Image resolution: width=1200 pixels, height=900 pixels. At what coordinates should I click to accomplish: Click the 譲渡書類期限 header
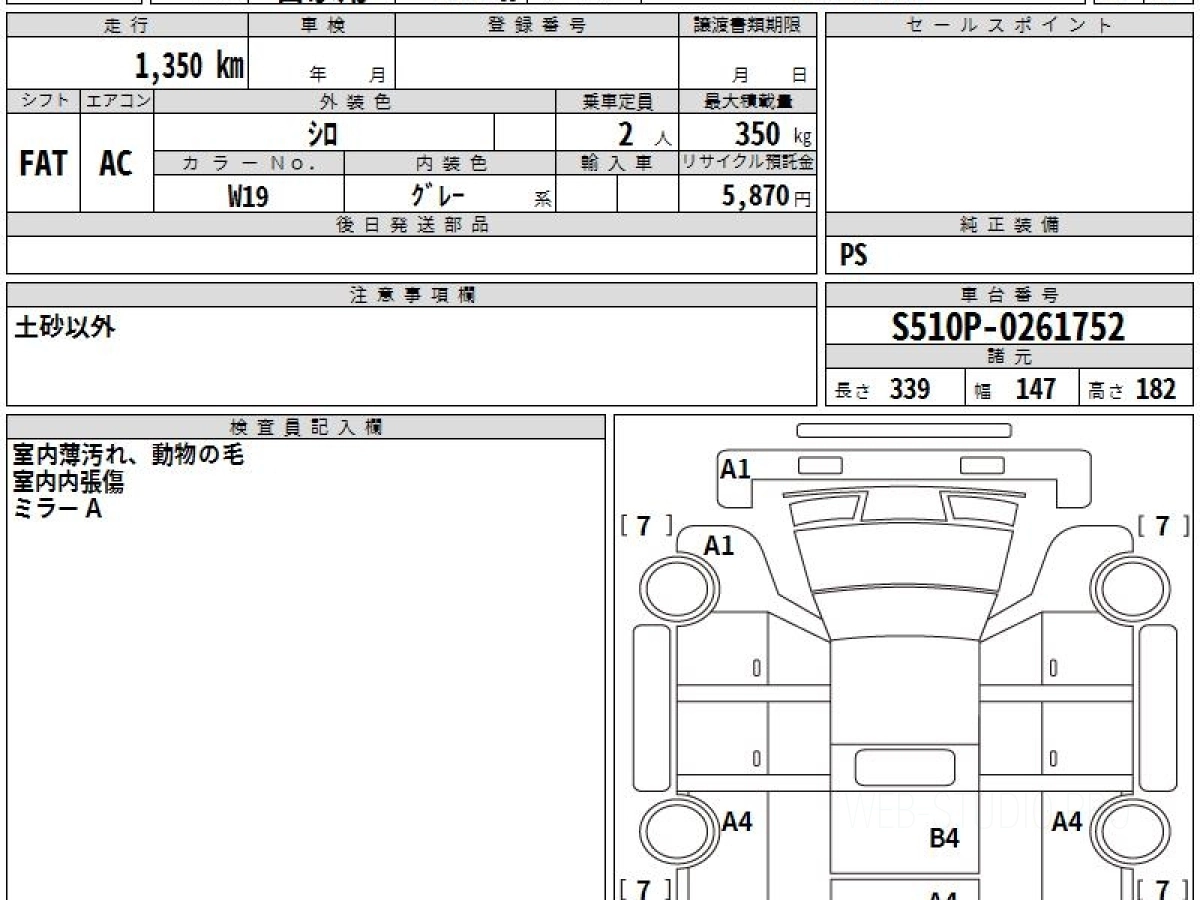pyautogui.click(x=748, y=26)
